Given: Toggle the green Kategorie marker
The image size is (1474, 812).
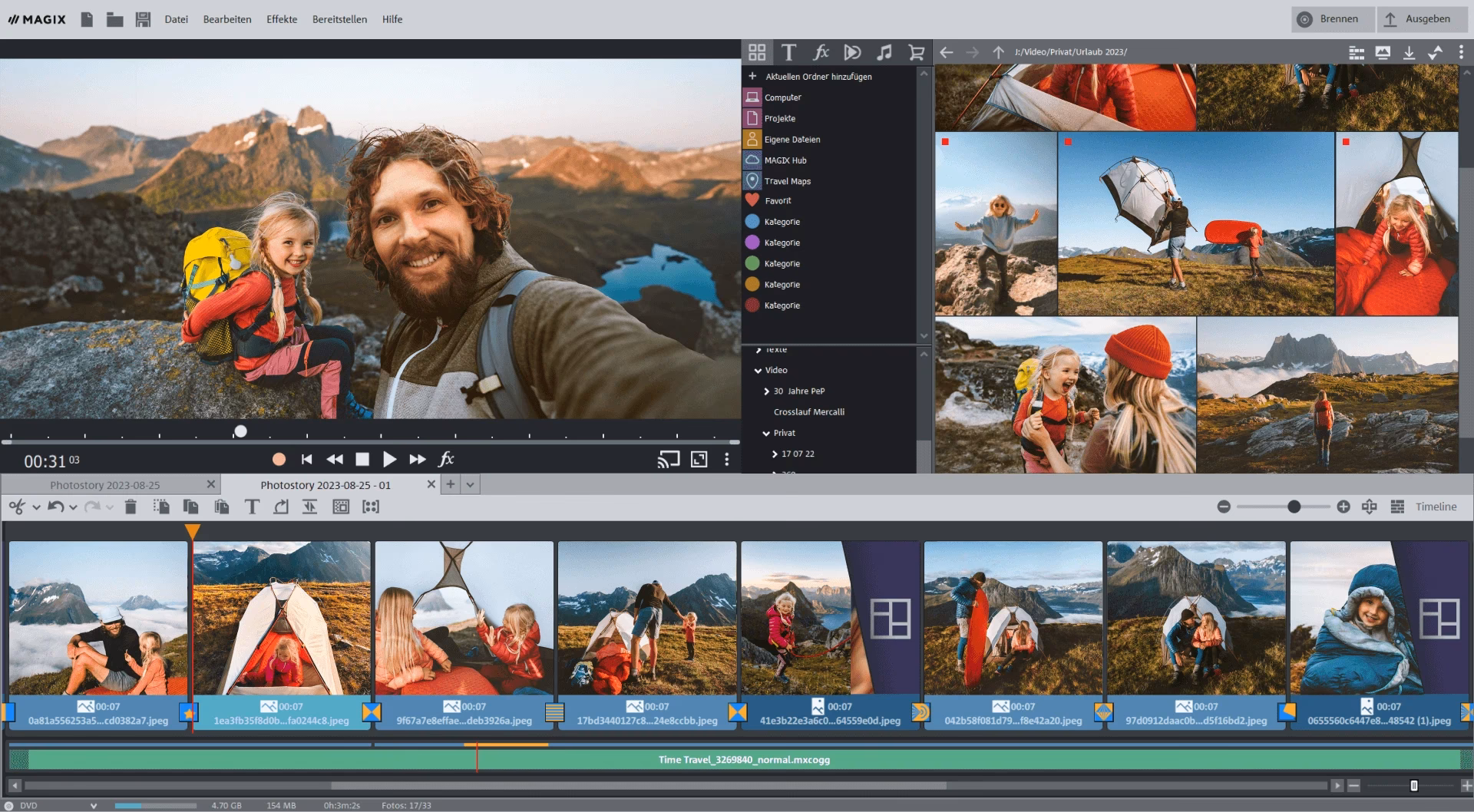Looking at the screenshot, I should coord(751,263).
